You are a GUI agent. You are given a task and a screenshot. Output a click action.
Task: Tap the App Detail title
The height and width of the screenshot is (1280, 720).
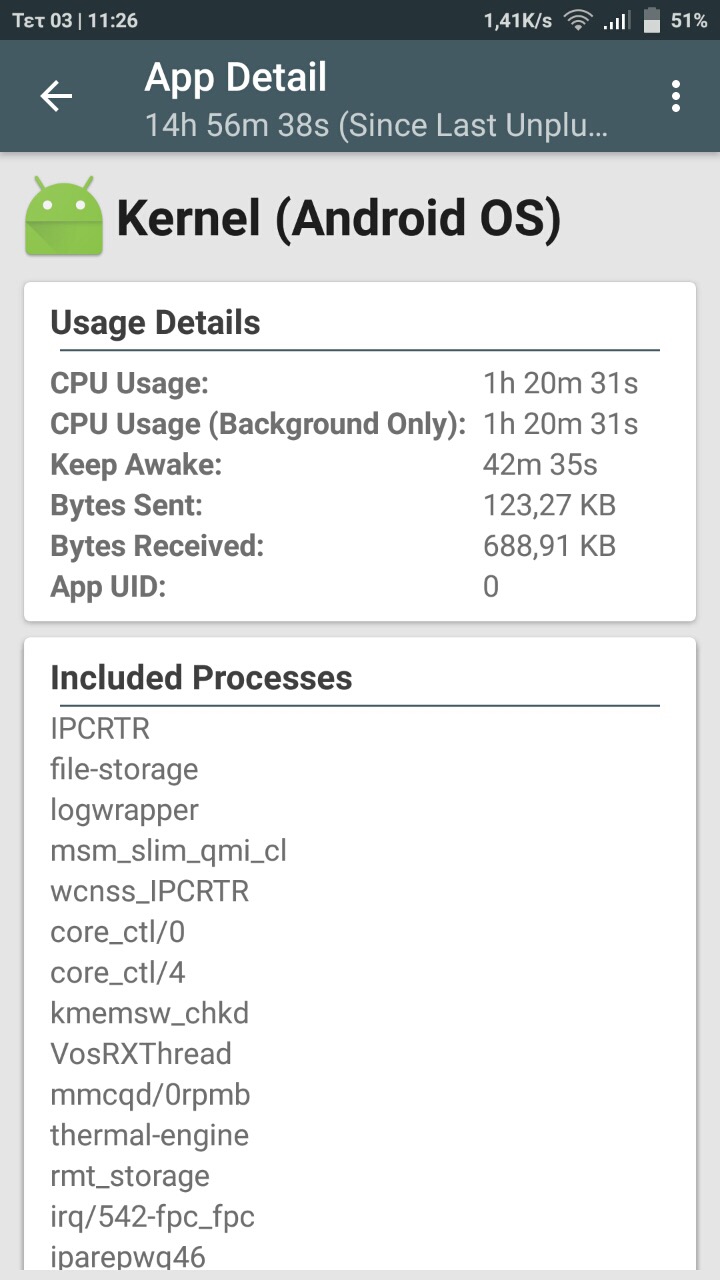236,78
